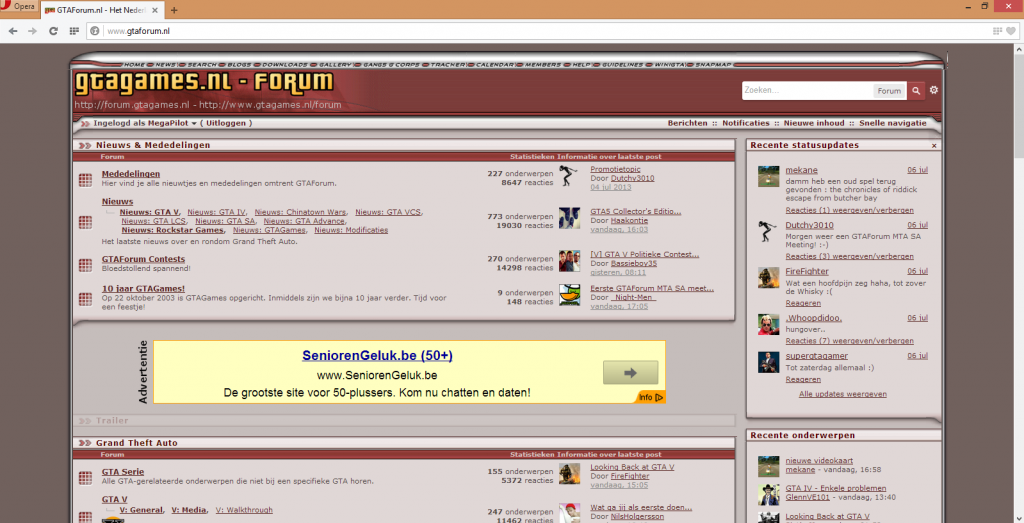The height and width of the screenshot is (523, 1024).
Task: Open the SeniorenGeluk.be (50+) ad link
Action: [x=377, y=356]
